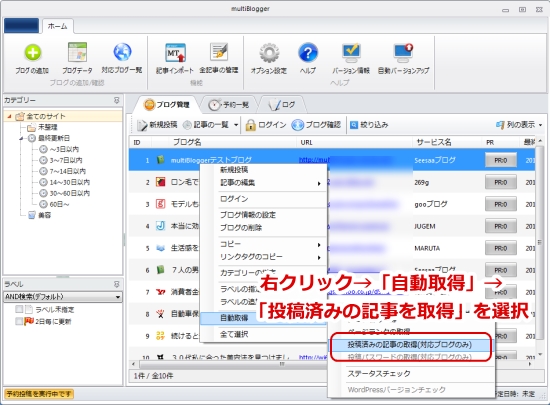Click the blue question mark ヘルプ icon

(308, 53)
